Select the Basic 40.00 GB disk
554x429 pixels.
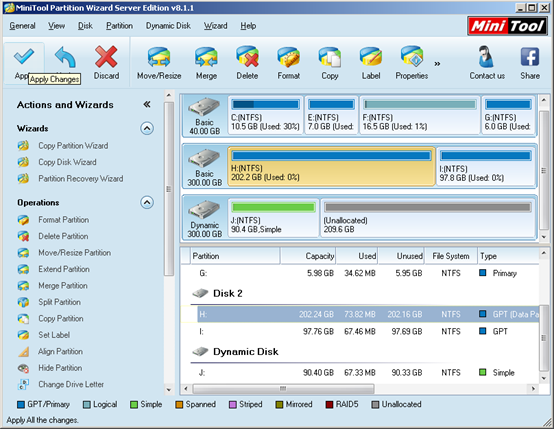point(205,116)
